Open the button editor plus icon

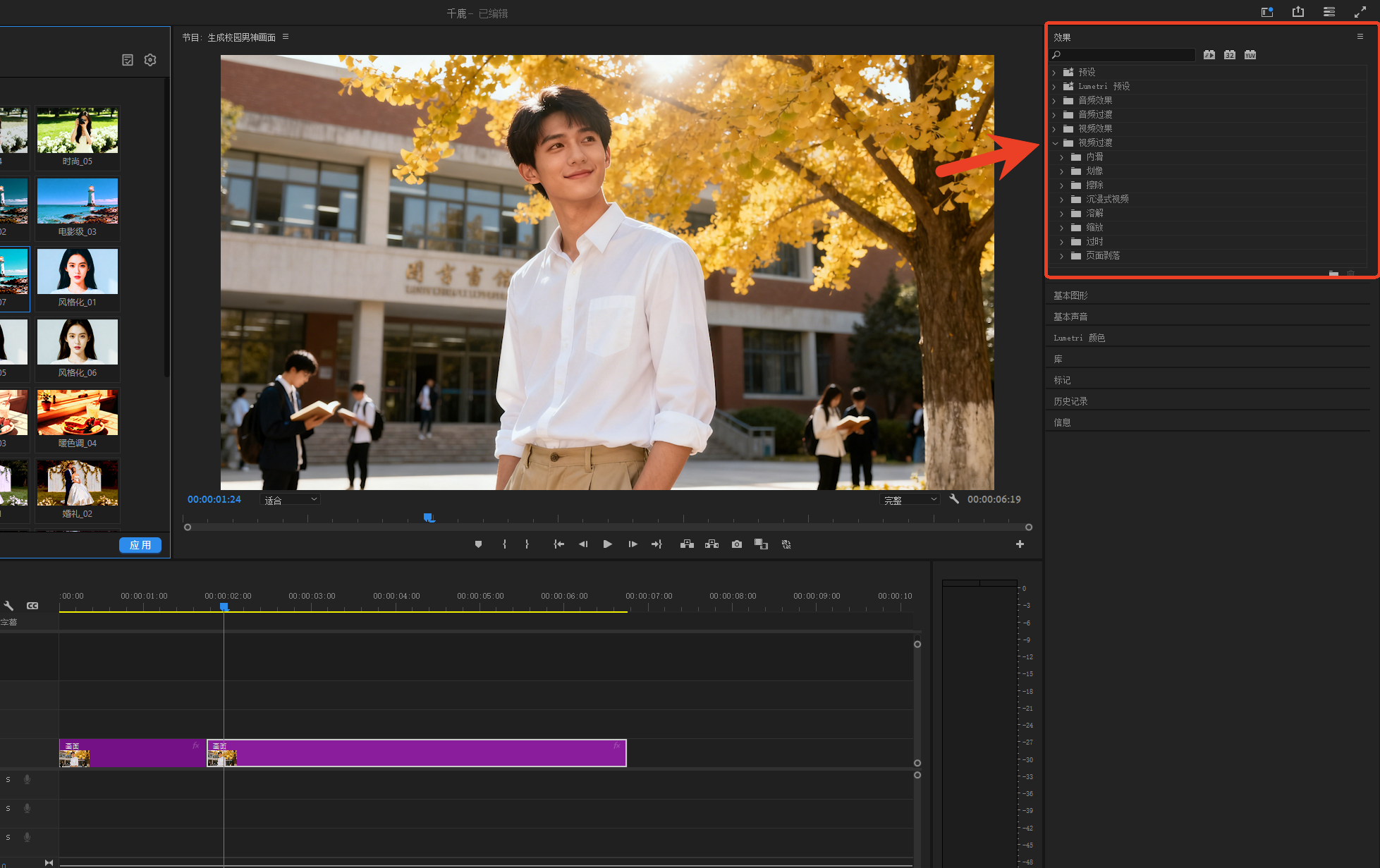point(1020,544)
